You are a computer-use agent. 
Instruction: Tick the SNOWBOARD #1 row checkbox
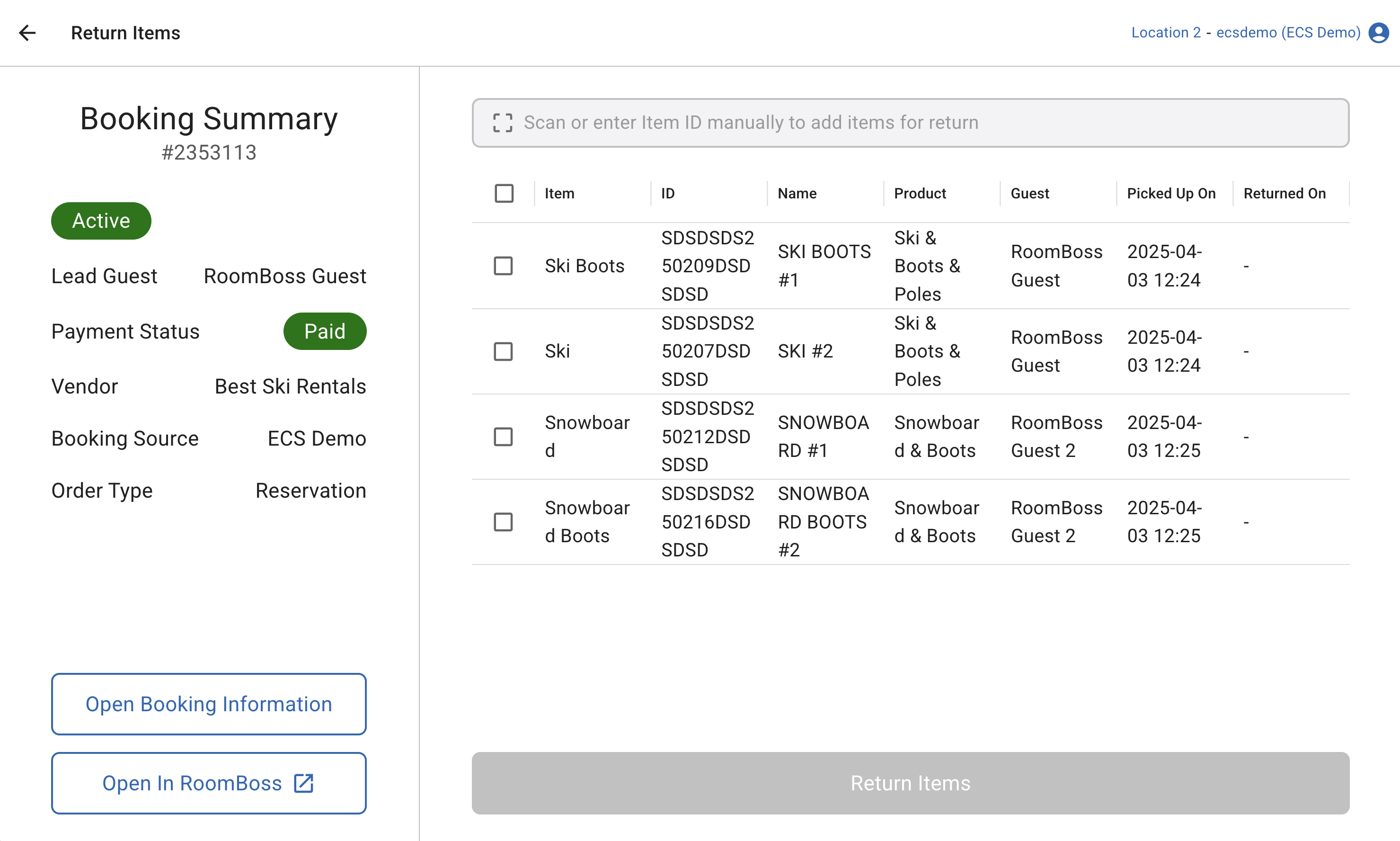coord(503,437)
